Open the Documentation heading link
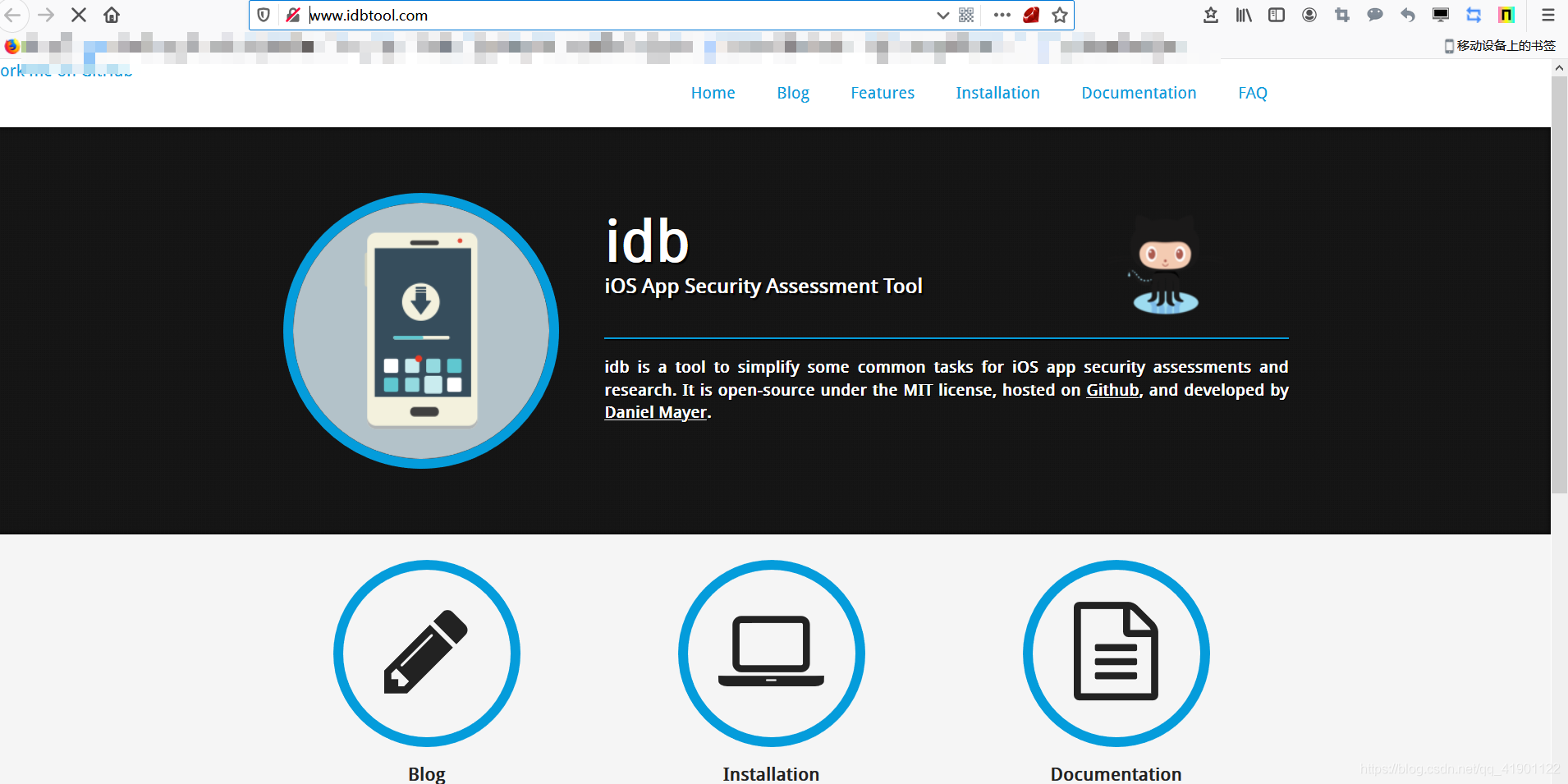This screenshot has width=1568, height=784. [x=1116, y=774]
